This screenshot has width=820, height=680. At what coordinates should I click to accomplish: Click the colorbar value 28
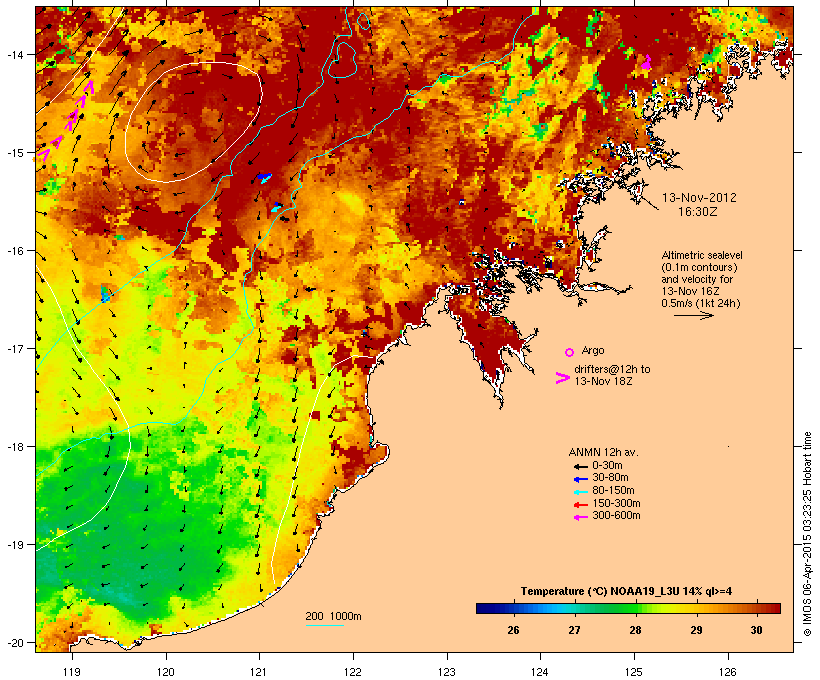[x=635, y=630]
